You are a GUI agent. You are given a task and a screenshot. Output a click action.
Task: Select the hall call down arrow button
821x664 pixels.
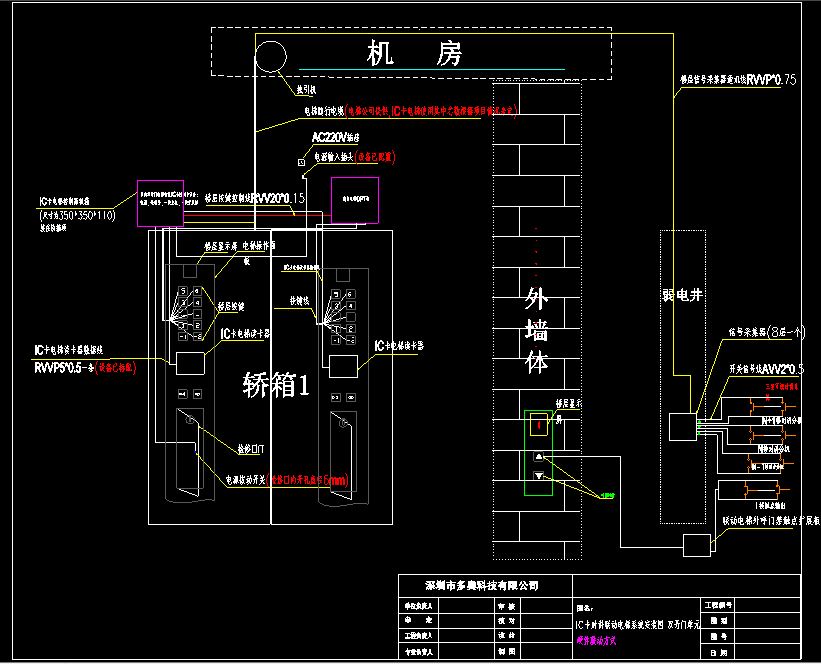coord(540,476)
